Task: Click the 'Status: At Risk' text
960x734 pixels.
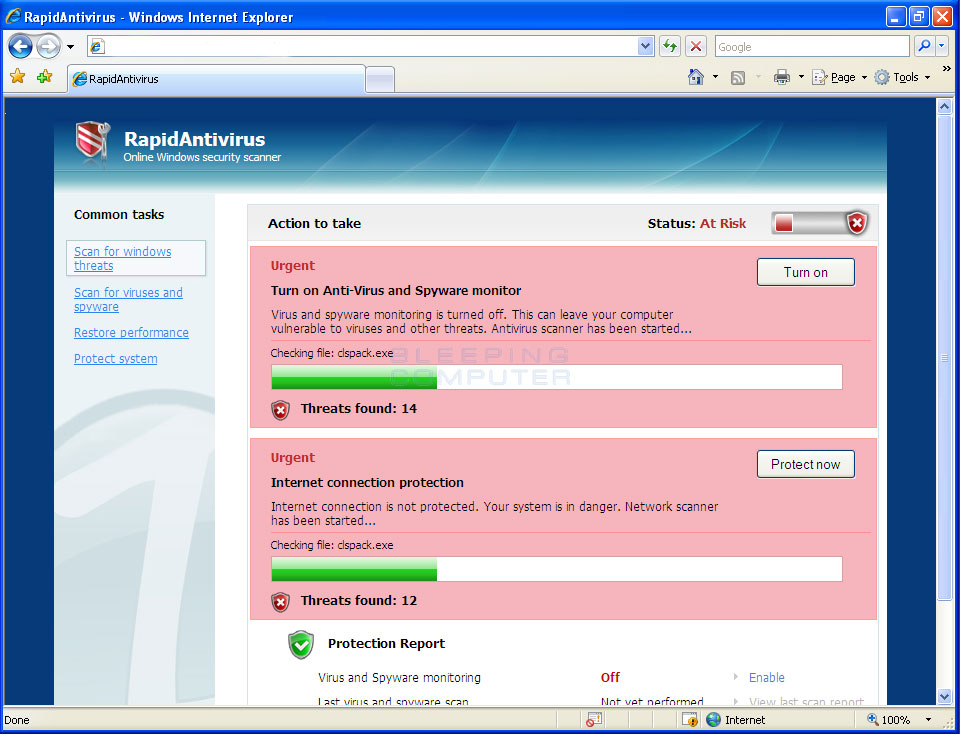Action: click(697, 223)
